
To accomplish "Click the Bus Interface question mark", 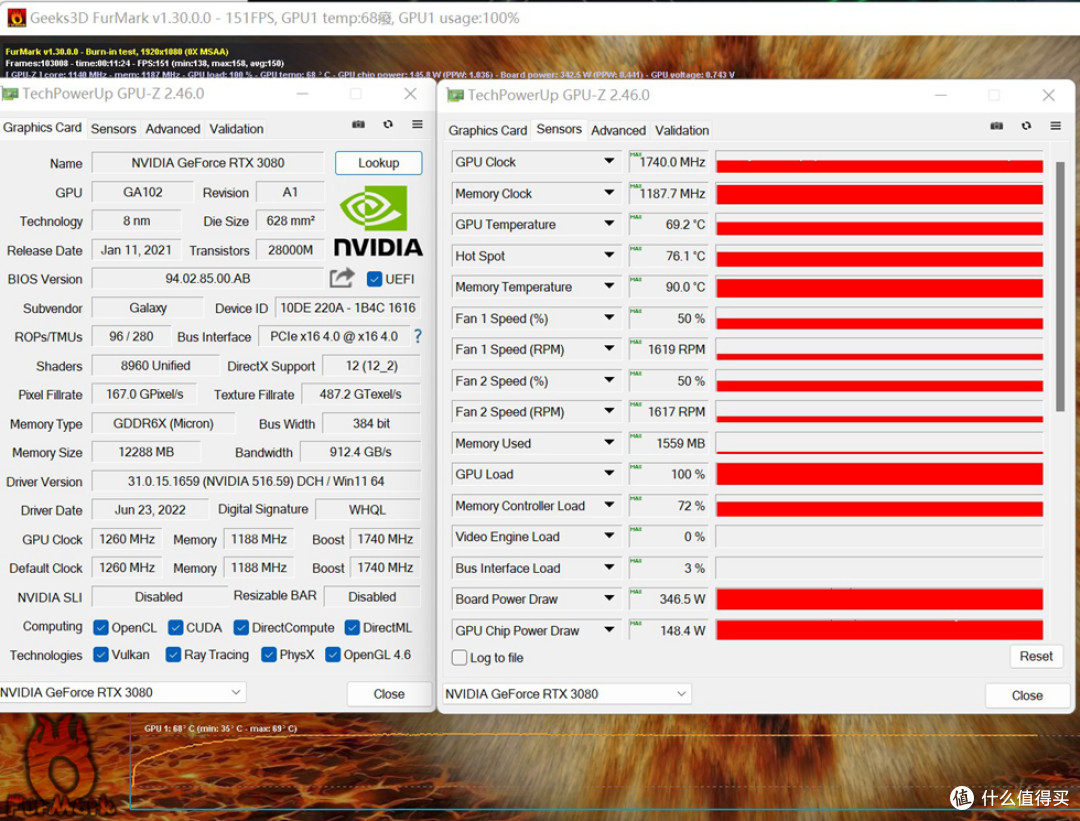I will pos(417,336).
